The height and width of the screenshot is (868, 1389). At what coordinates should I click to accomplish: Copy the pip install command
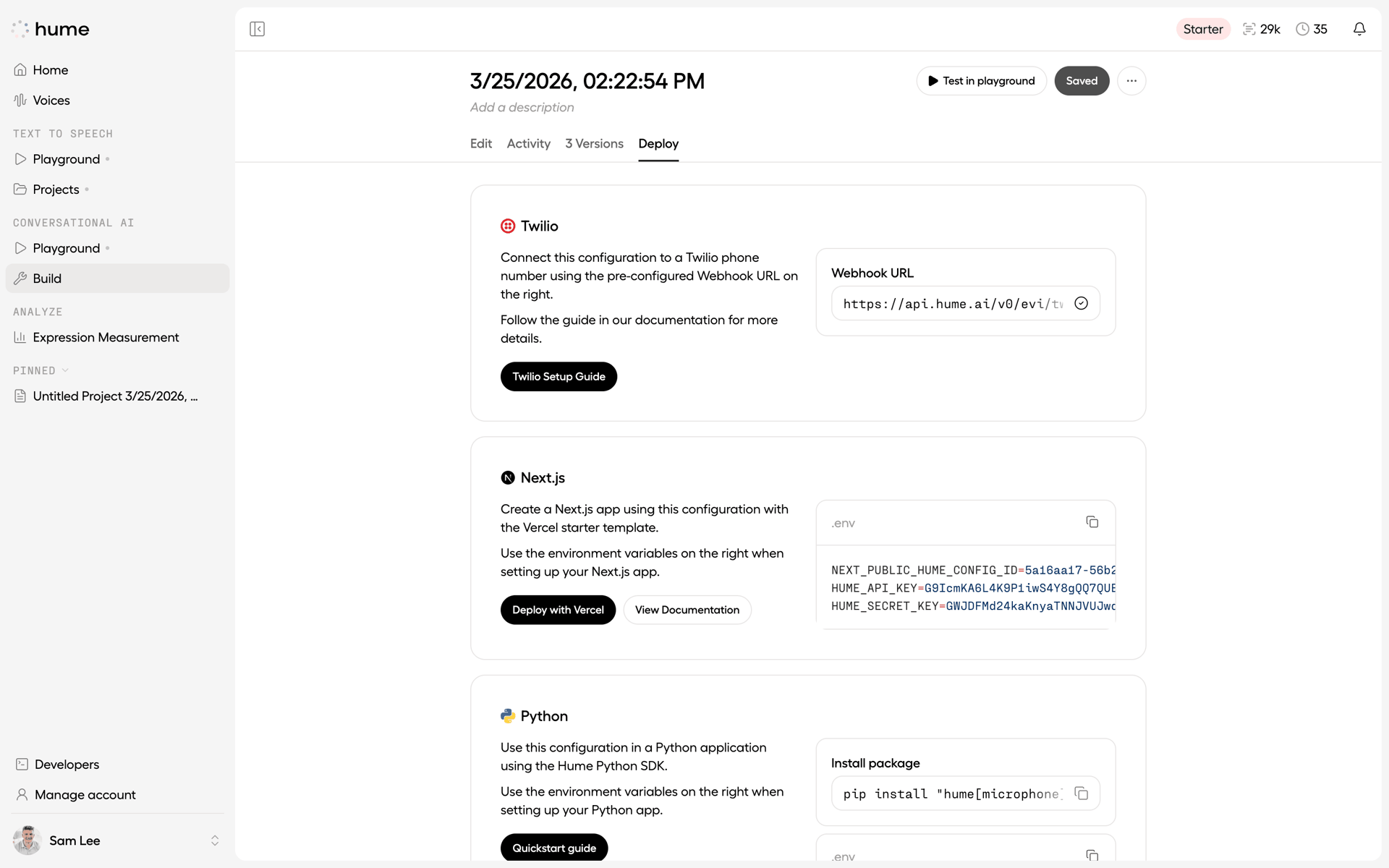coord(1081,793)
